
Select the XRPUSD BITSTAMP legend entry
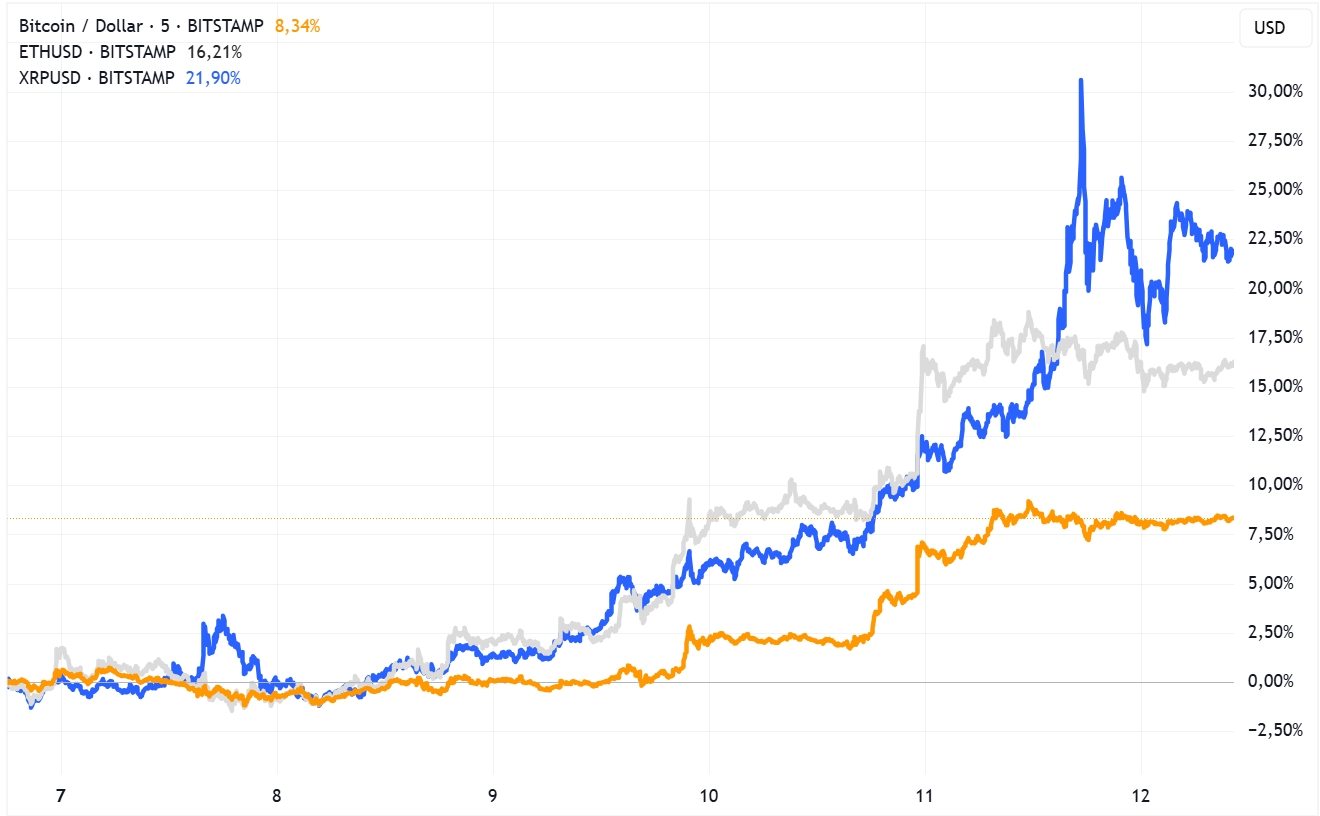97,78
